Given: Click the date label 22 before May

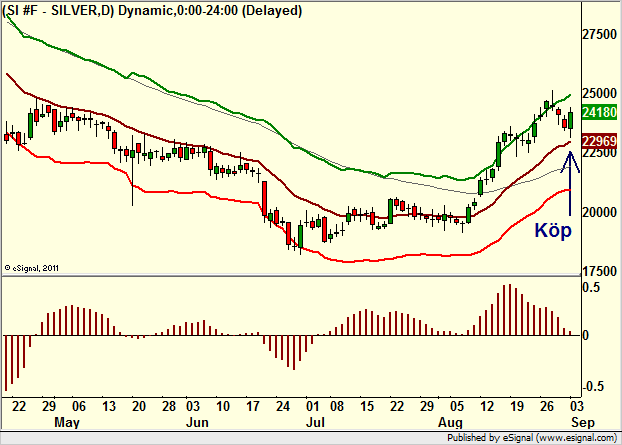Looking at the screenshot, I should [19, 406].
